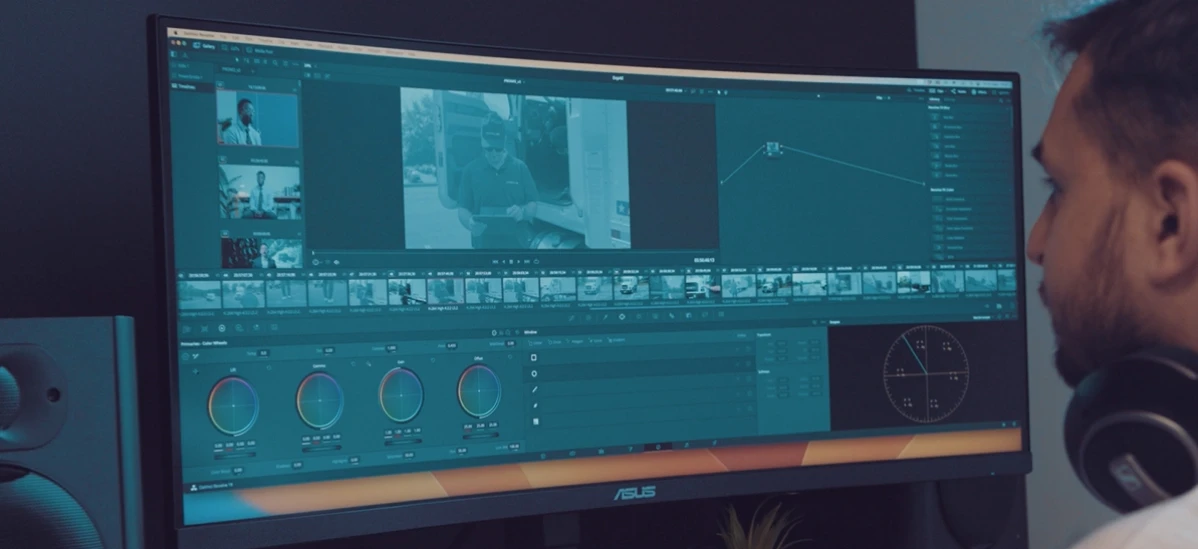Select the polygon pen window icon
The image size is (1198, 549).
pos(535,389)
